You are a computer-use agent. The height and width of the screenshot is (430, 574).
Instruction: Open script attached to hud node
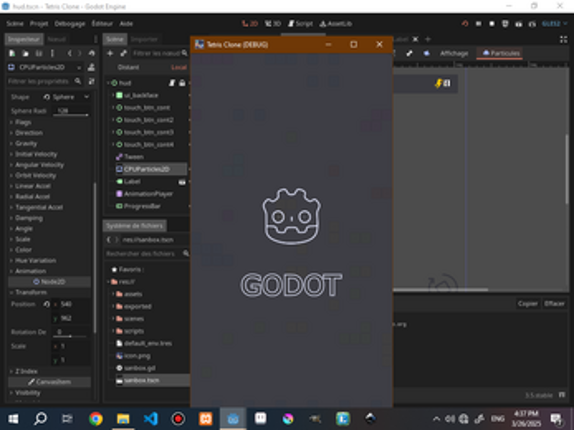(x=172, y=83)
